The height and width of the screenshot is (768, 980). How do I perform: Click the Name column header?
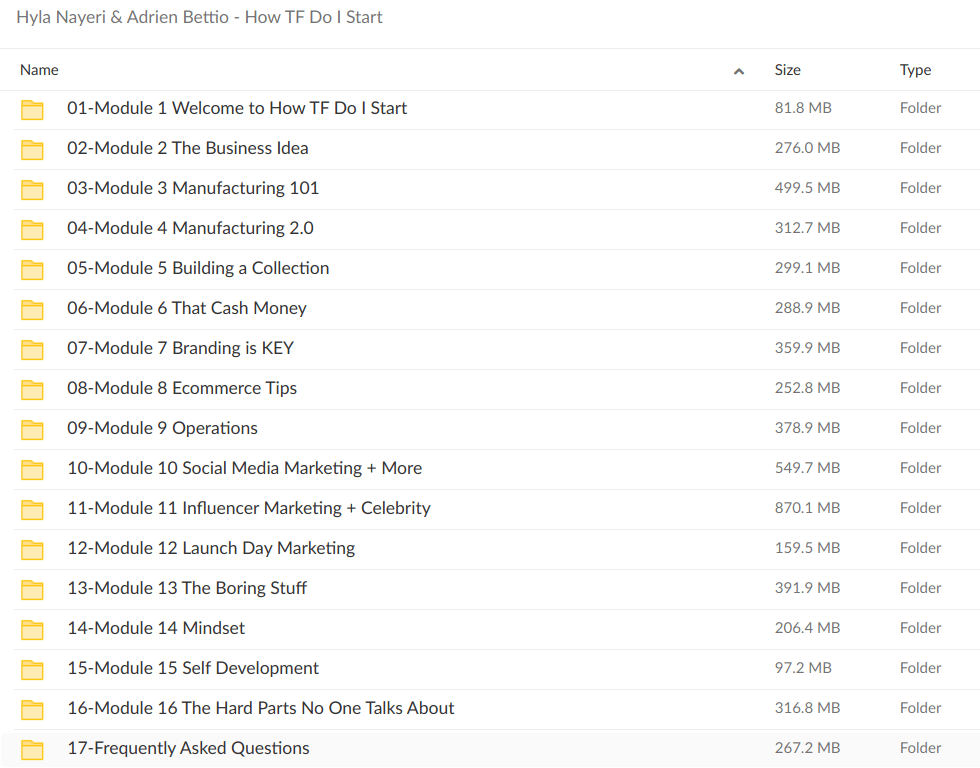point(39,70)
